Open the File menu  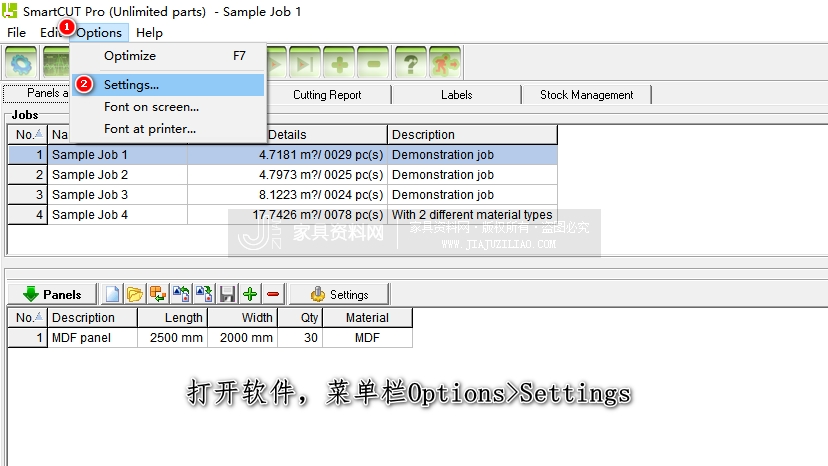[x=16, y=33]
